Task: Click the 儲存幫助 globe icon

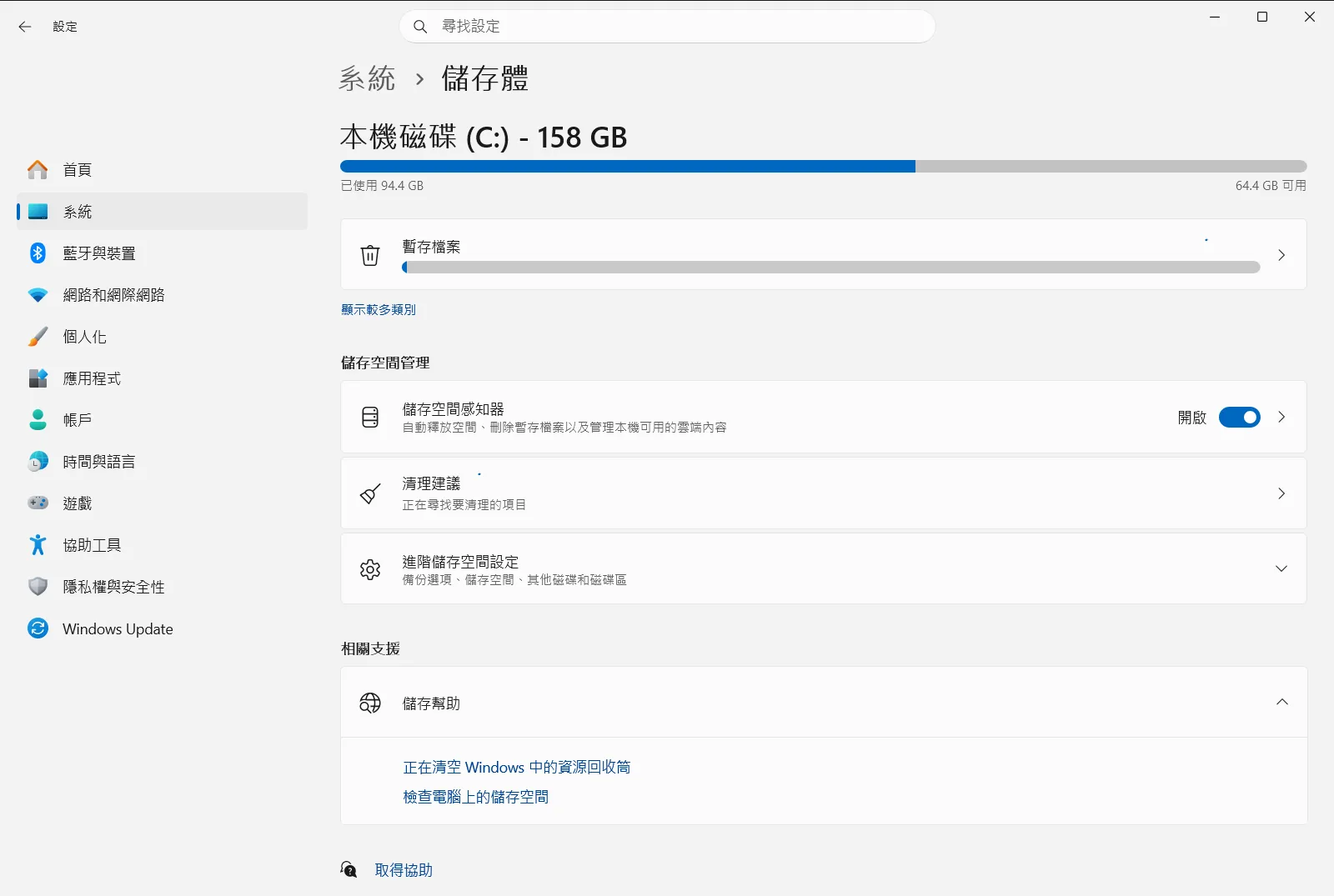Action: point(370,703)
